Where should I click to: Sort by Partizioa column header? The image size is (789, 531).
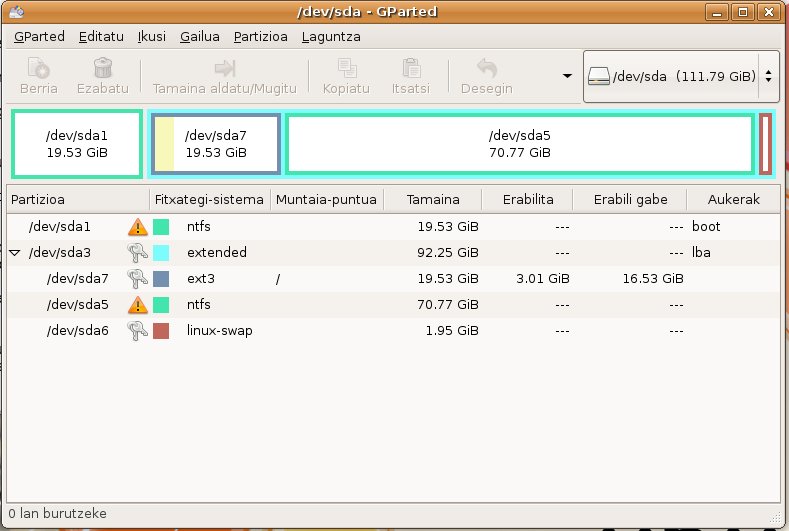pyautogui.click(x=78, y=200)
